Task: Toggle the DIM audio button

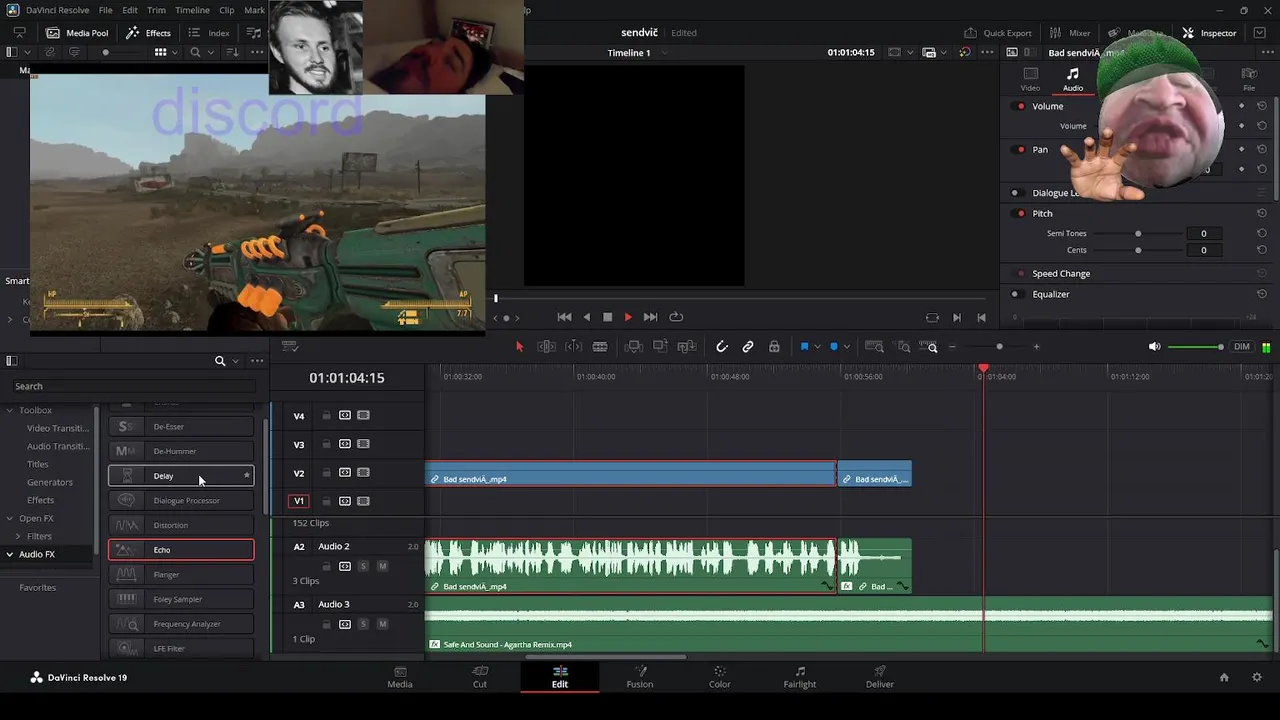Action: (1242, 347)
